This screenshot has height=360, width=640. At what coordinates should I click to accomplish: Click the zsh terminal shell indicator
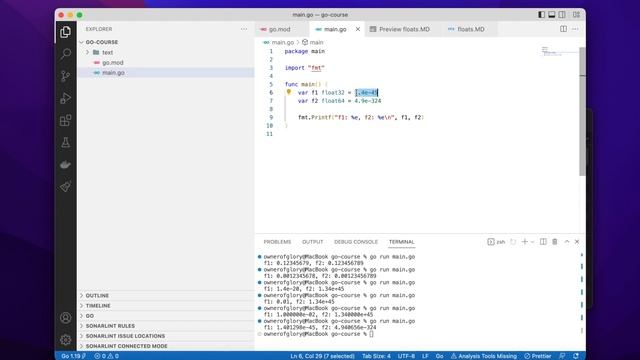496,242
